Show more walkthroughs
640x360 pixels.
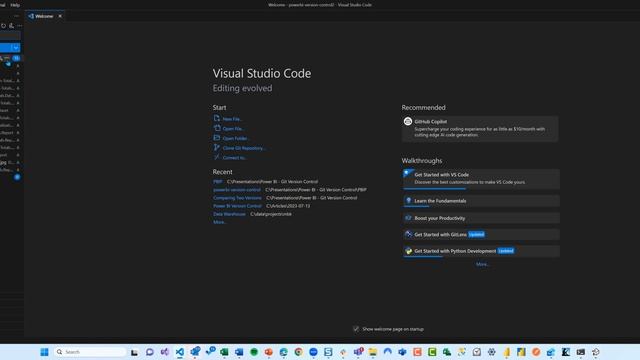(482, 264)
